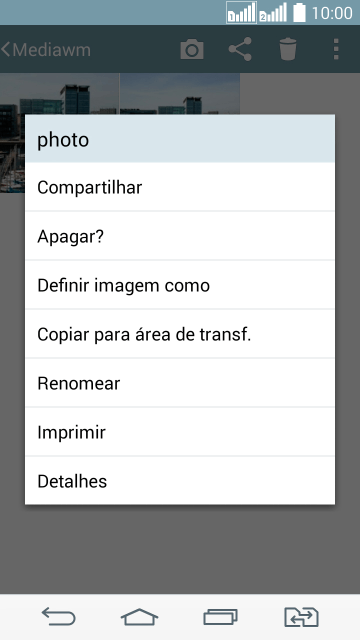Viewport: 360px width, 640px height.
Task: Choose Imprimir from the menu
Action: click(x=180, y=432)
